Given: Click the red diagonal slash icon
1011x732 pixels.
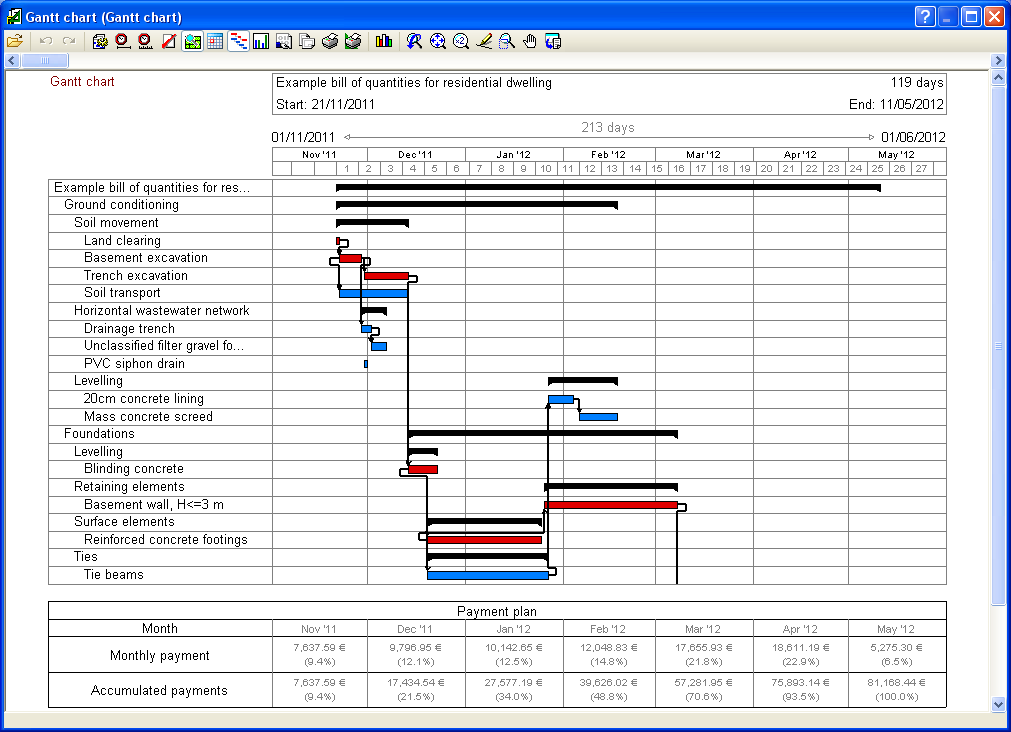Looking at the screenshot, I should pos(169,41).
